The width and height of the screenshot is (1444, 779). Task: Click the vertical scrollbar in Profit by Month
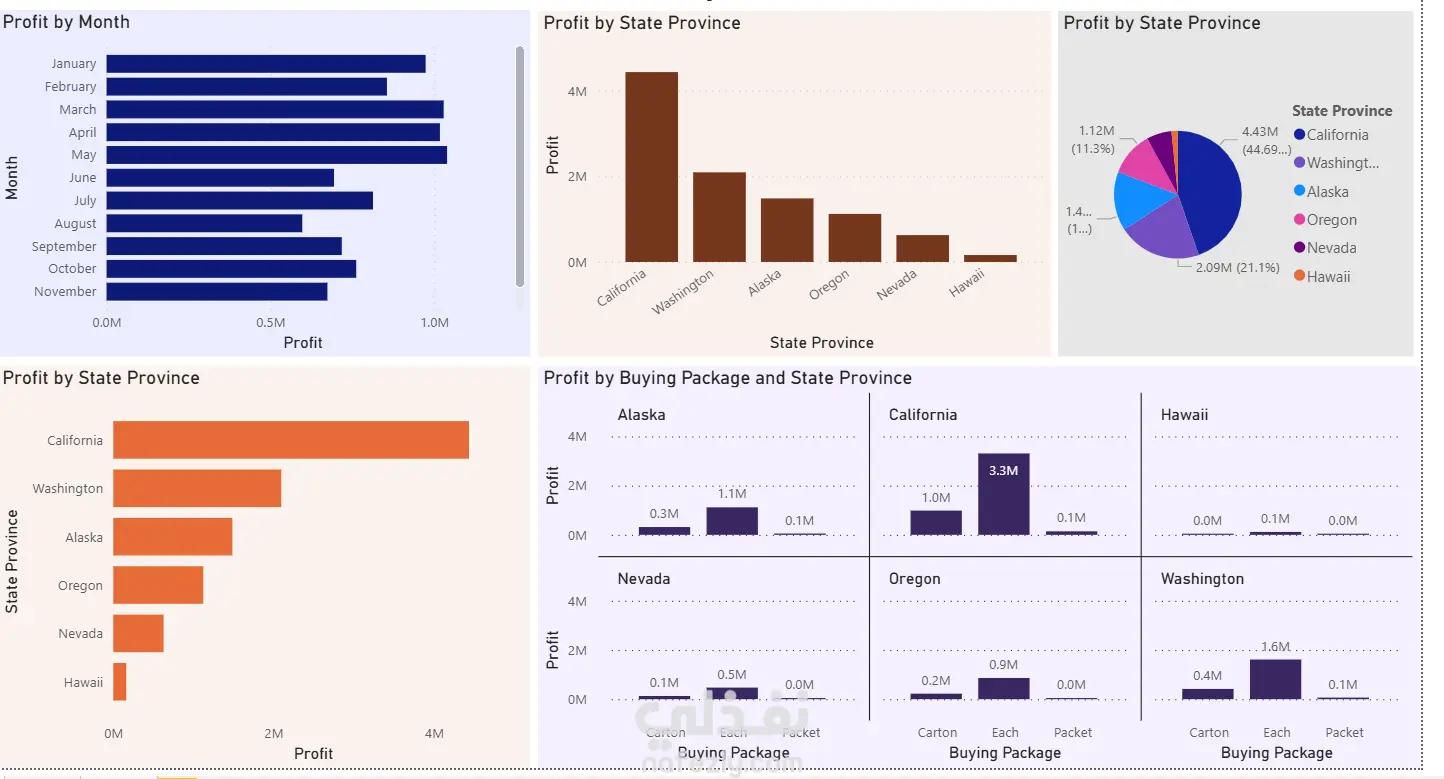520,167
